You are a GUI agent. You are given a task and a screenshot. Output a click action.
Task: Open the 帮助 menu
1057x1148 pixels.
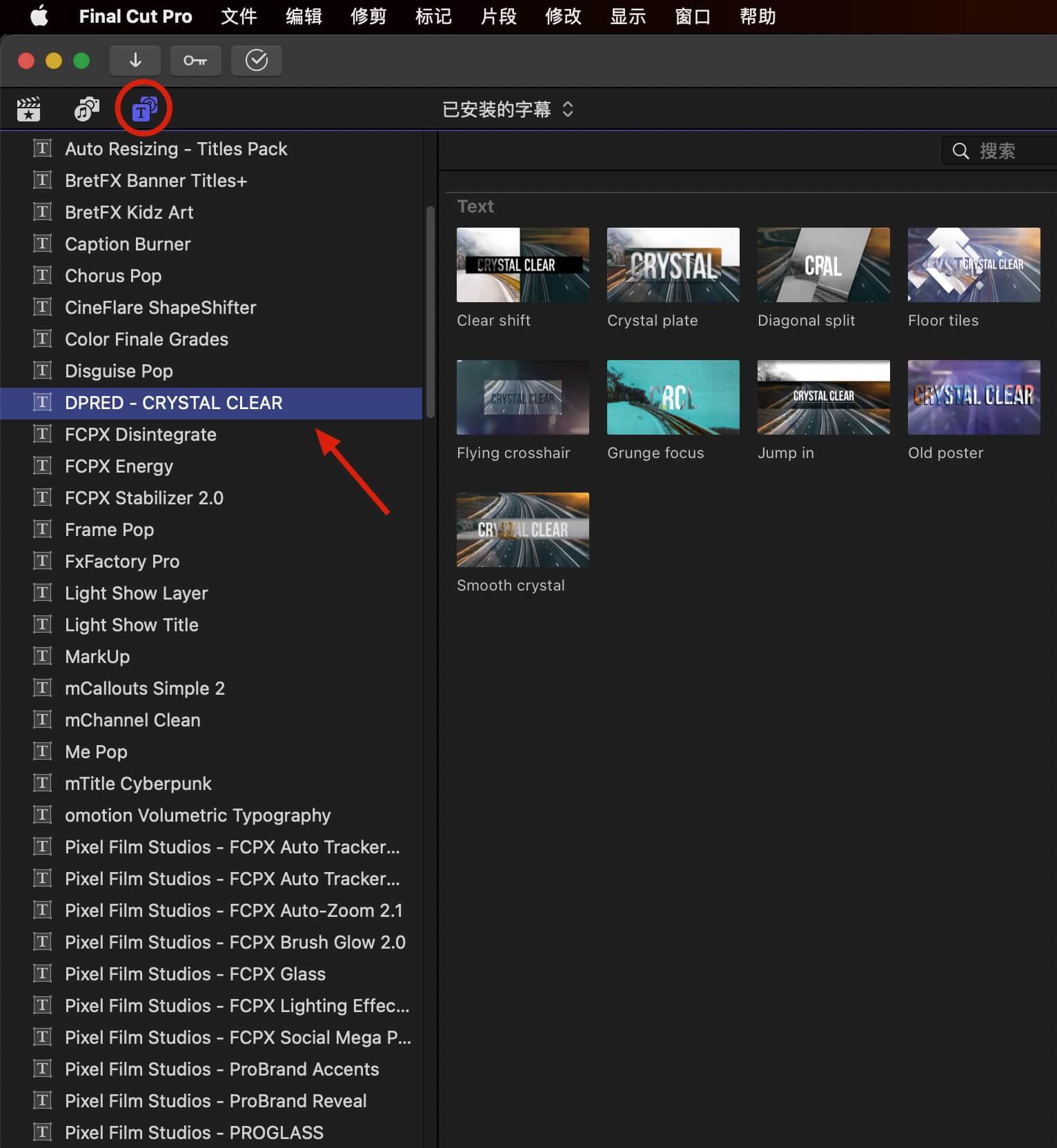click(758, 16)
